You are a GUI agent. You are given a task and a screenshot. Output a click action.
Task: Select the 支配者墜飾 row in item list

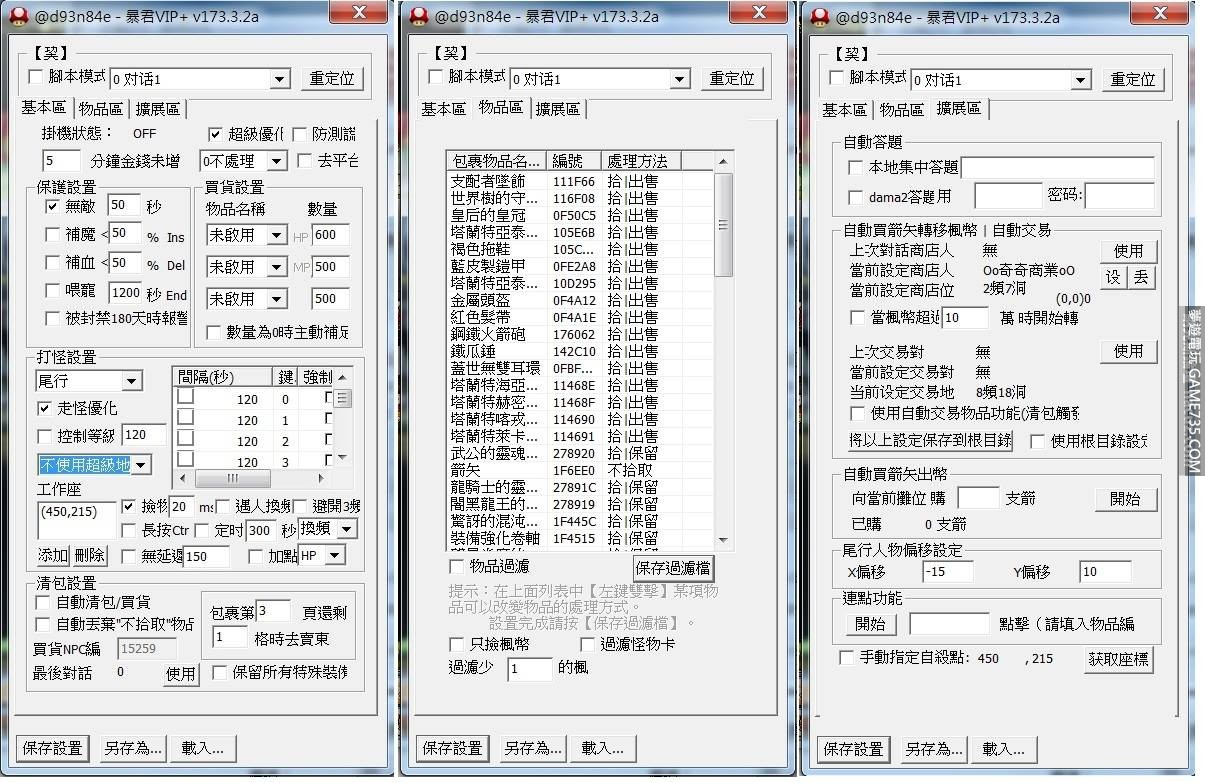pos(580,181)
